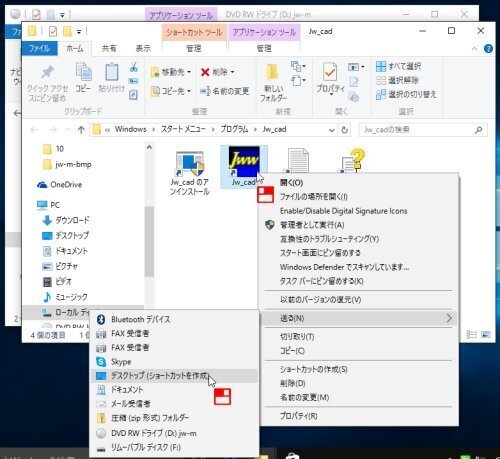
Task: Switch to the 表示 ribbon tab
Action: click(x=143, y=49)
